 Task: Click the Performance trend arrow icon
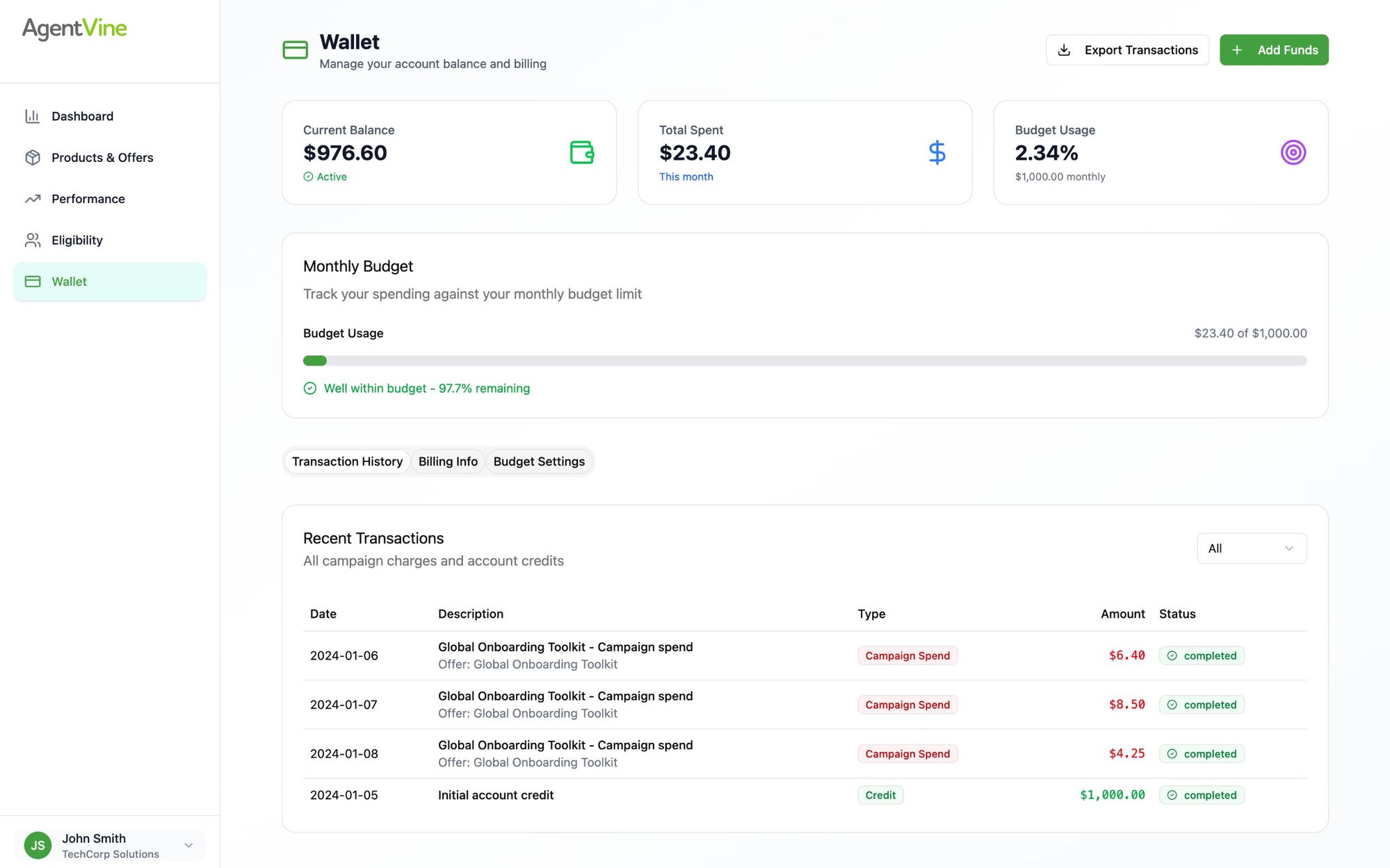tap(33, 199)
